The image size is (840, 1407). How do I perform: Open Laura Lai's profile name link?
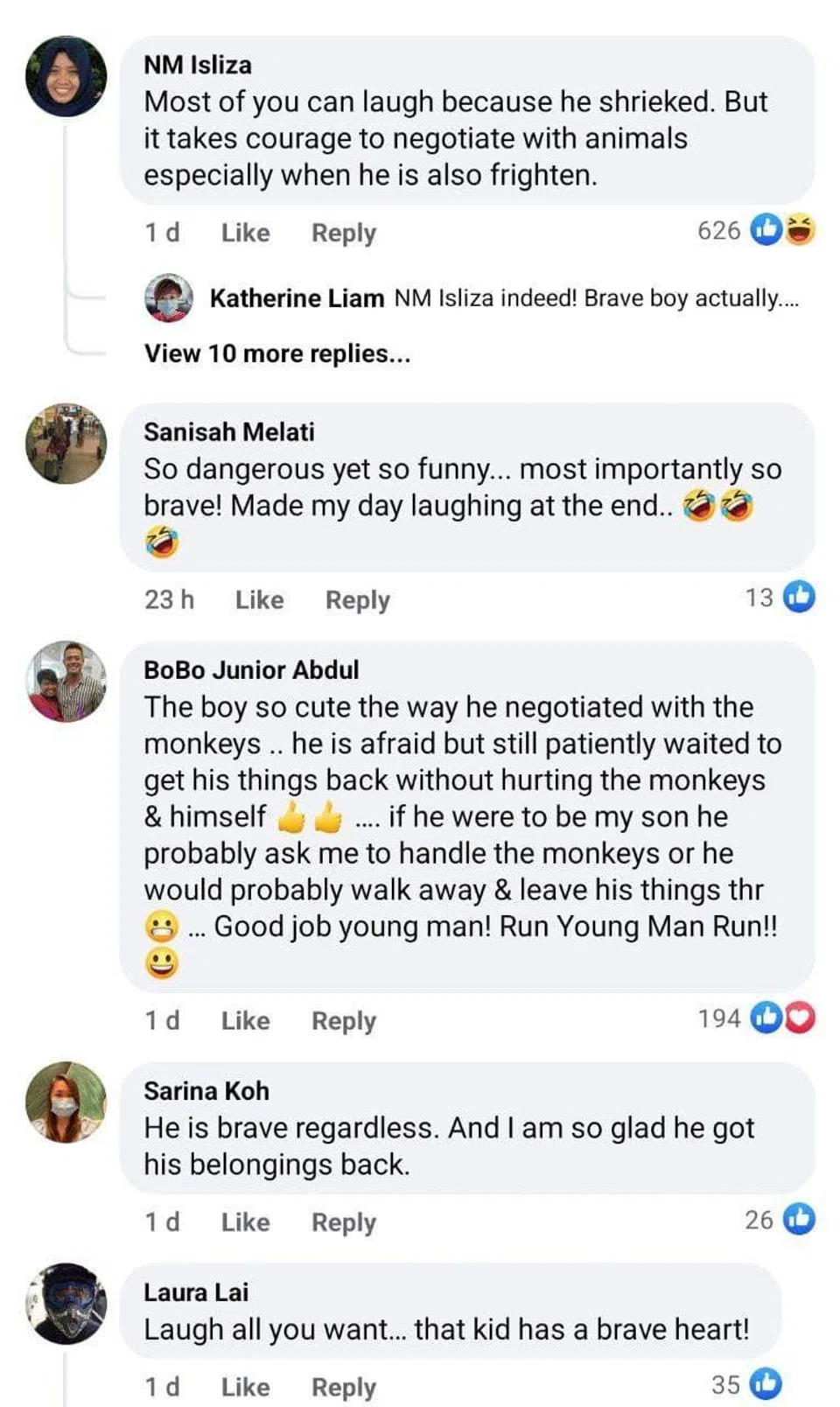tap(196, 1292)
